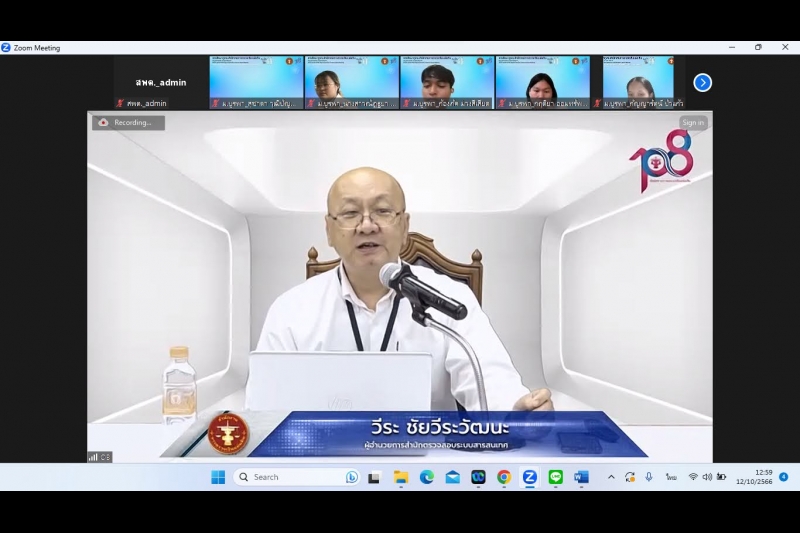This screenshot has width=800, height=533.
Task: Select the male participant's video thumbnail in the top strip
Action: click(447, 82)
